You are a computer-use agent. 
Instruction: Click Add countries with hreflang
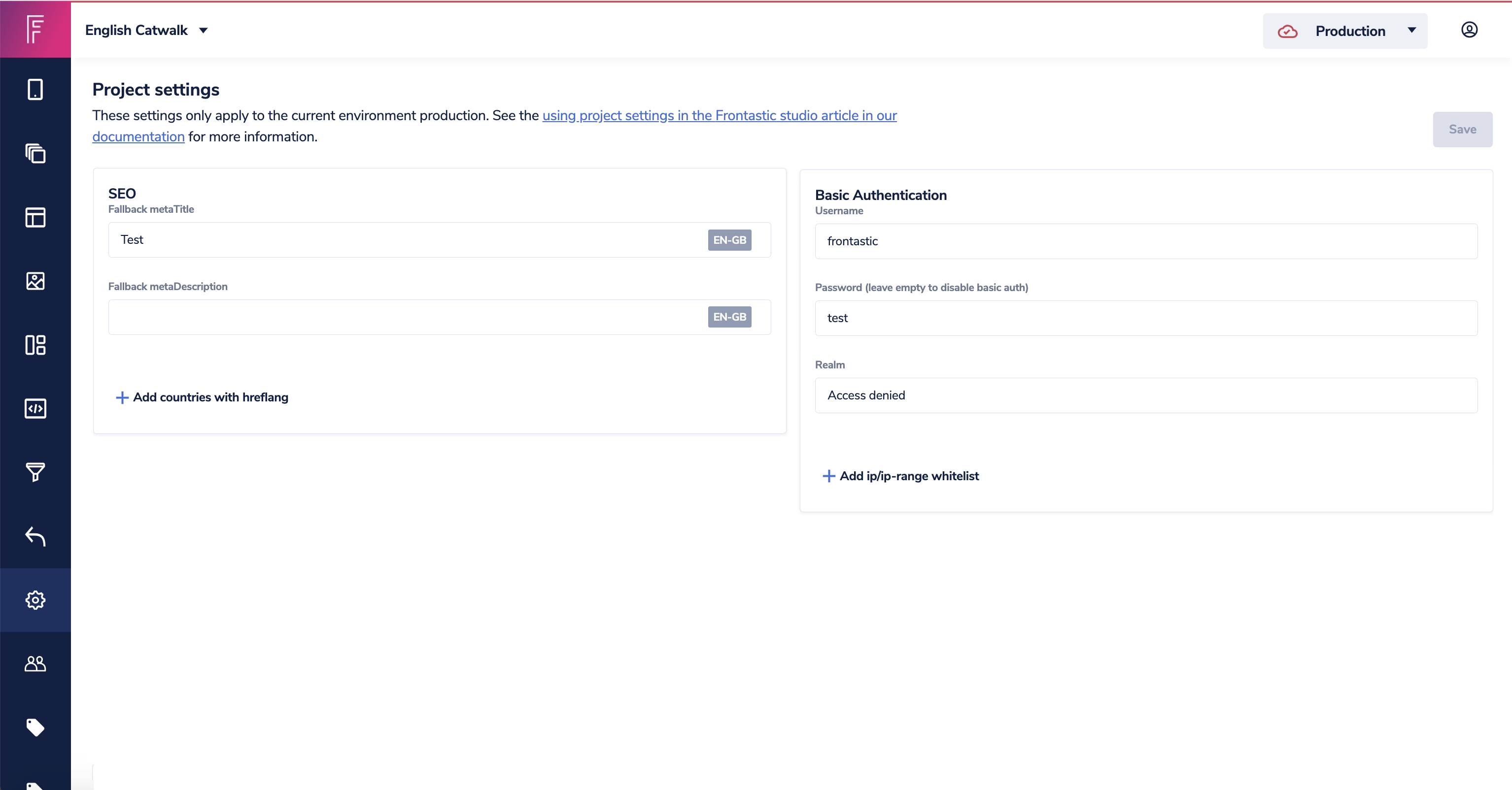[x=203, y=397]
